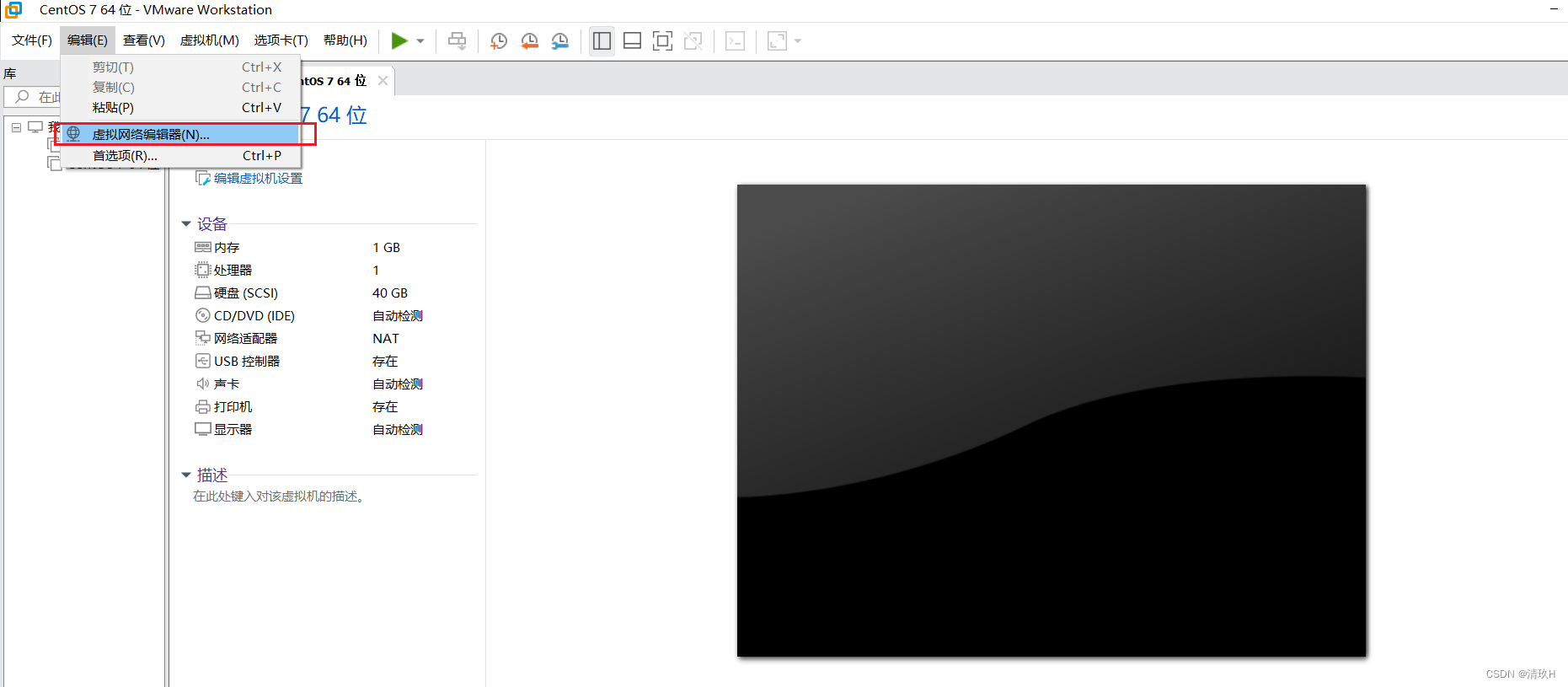Screen dimensions: 1568x687
Task: Click the stretch guest display icon
Action: point(777,40)
